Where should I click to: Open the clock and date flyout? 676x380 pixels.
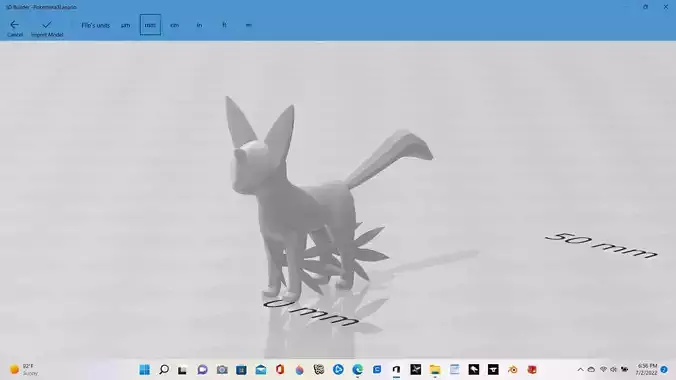[x=647, y=370]
